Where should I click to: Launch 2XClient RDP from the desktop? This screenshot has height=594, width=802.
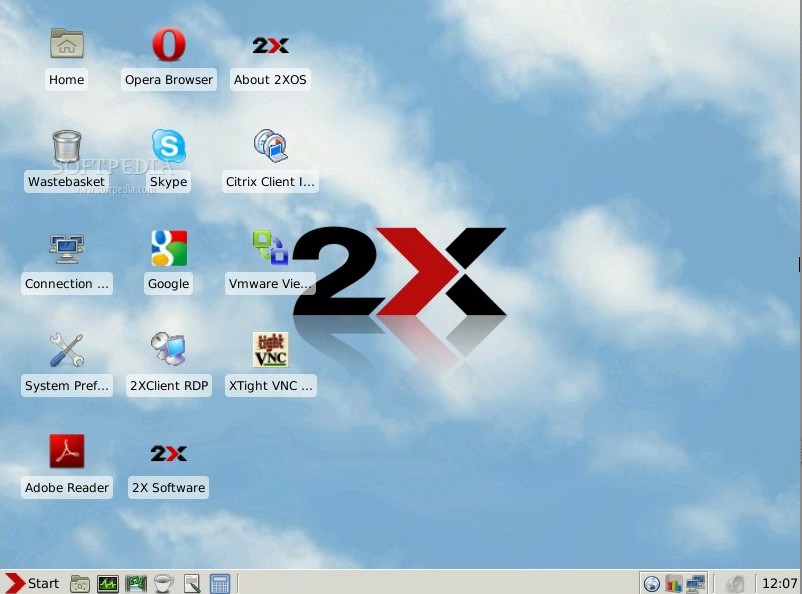(169, 349)
